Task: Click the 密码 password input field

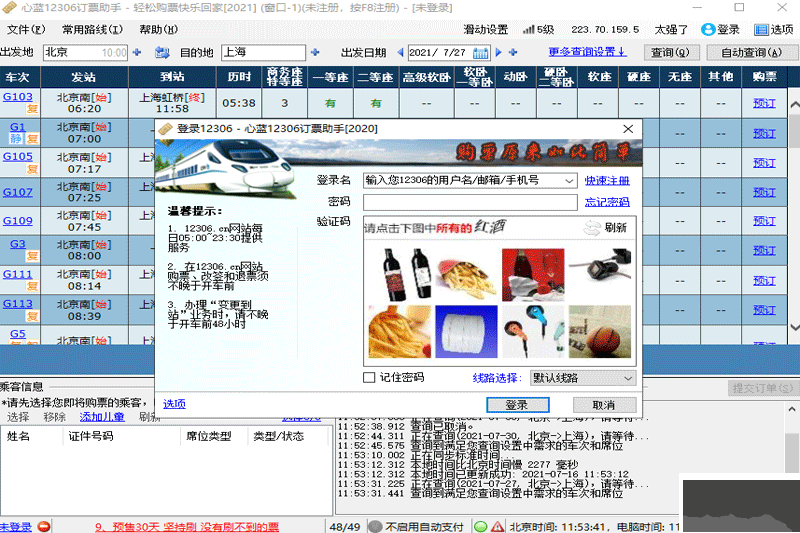Action: pyautogui.click(x=469, y=202)
